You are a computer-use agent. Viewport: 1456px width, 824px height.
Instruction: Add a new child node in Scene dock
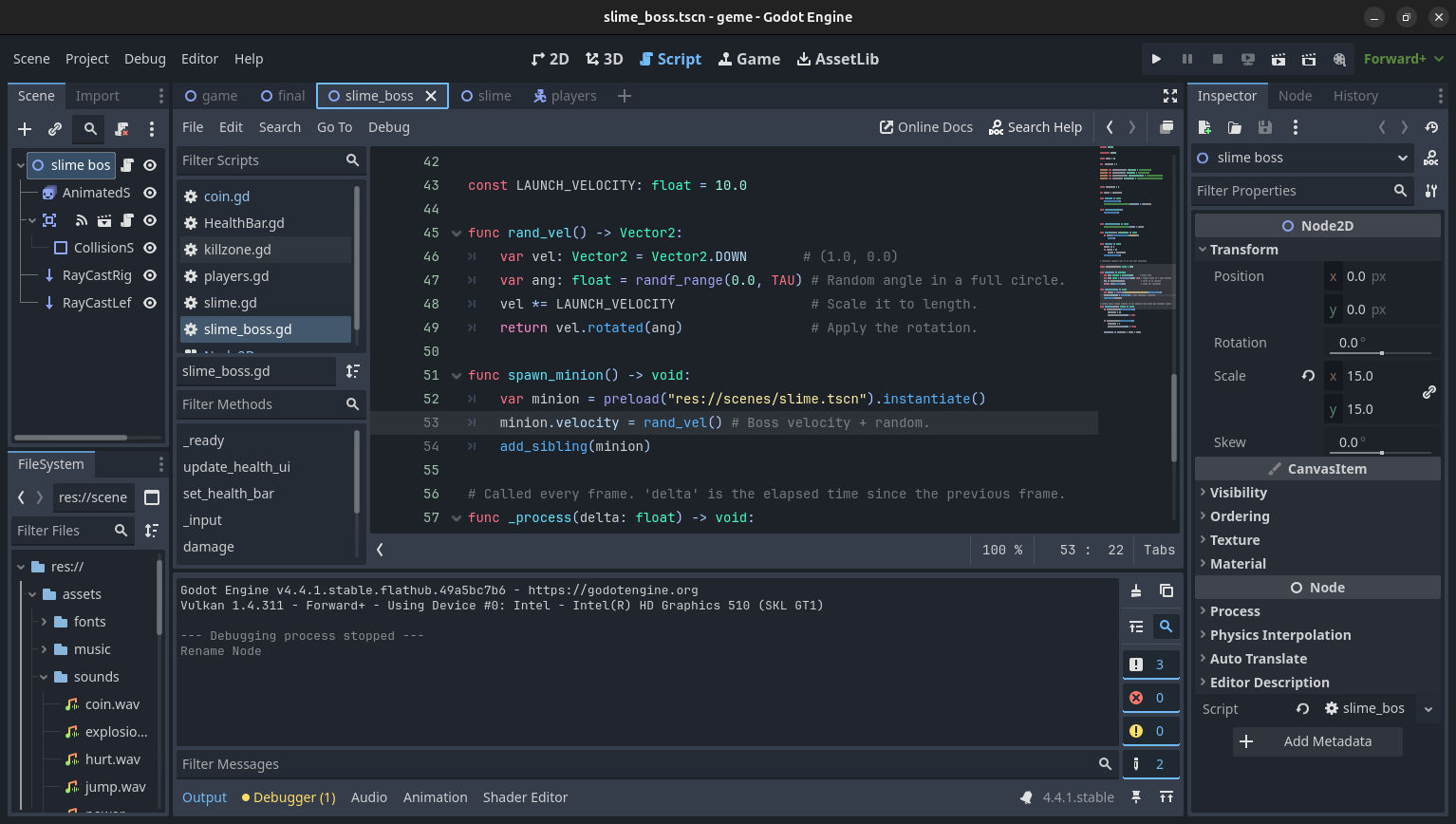tap(25, 129)
